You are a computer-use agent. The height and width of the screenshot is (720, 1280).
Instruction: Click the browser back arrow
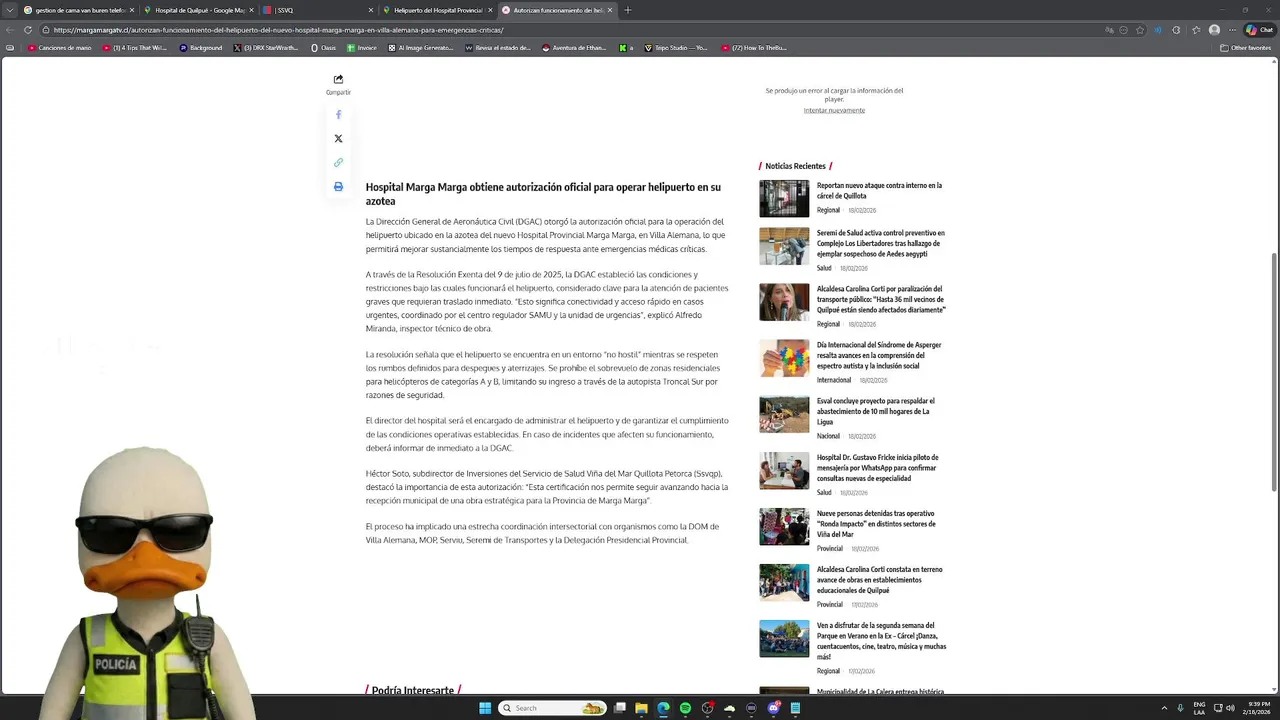coord(11,30)
